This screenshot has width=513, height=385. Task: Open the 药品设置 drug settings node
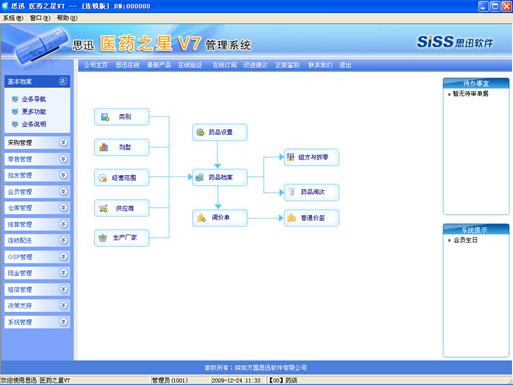point(220,132)
